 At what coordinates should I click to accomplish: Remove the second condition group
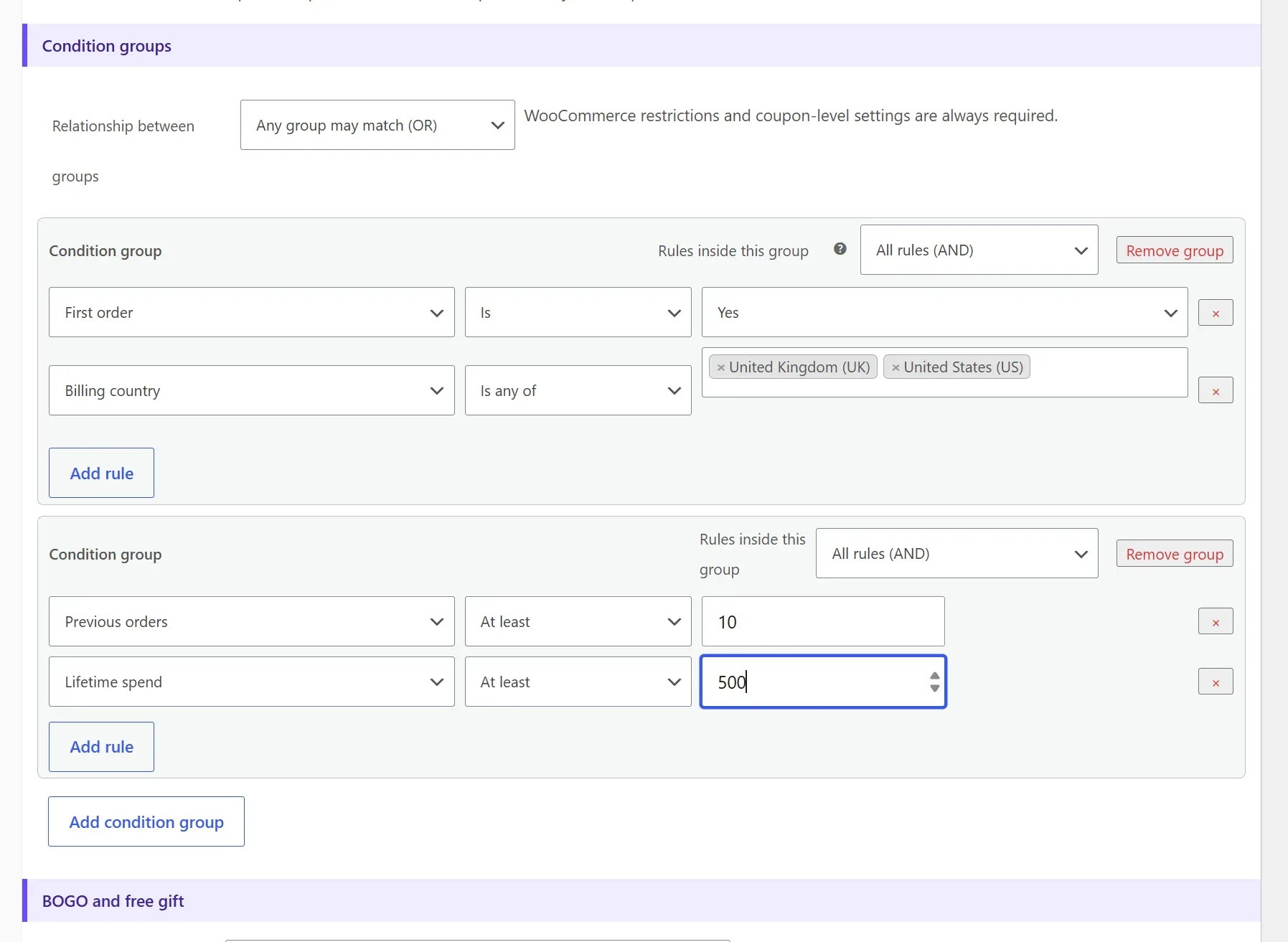point(1175,554)
